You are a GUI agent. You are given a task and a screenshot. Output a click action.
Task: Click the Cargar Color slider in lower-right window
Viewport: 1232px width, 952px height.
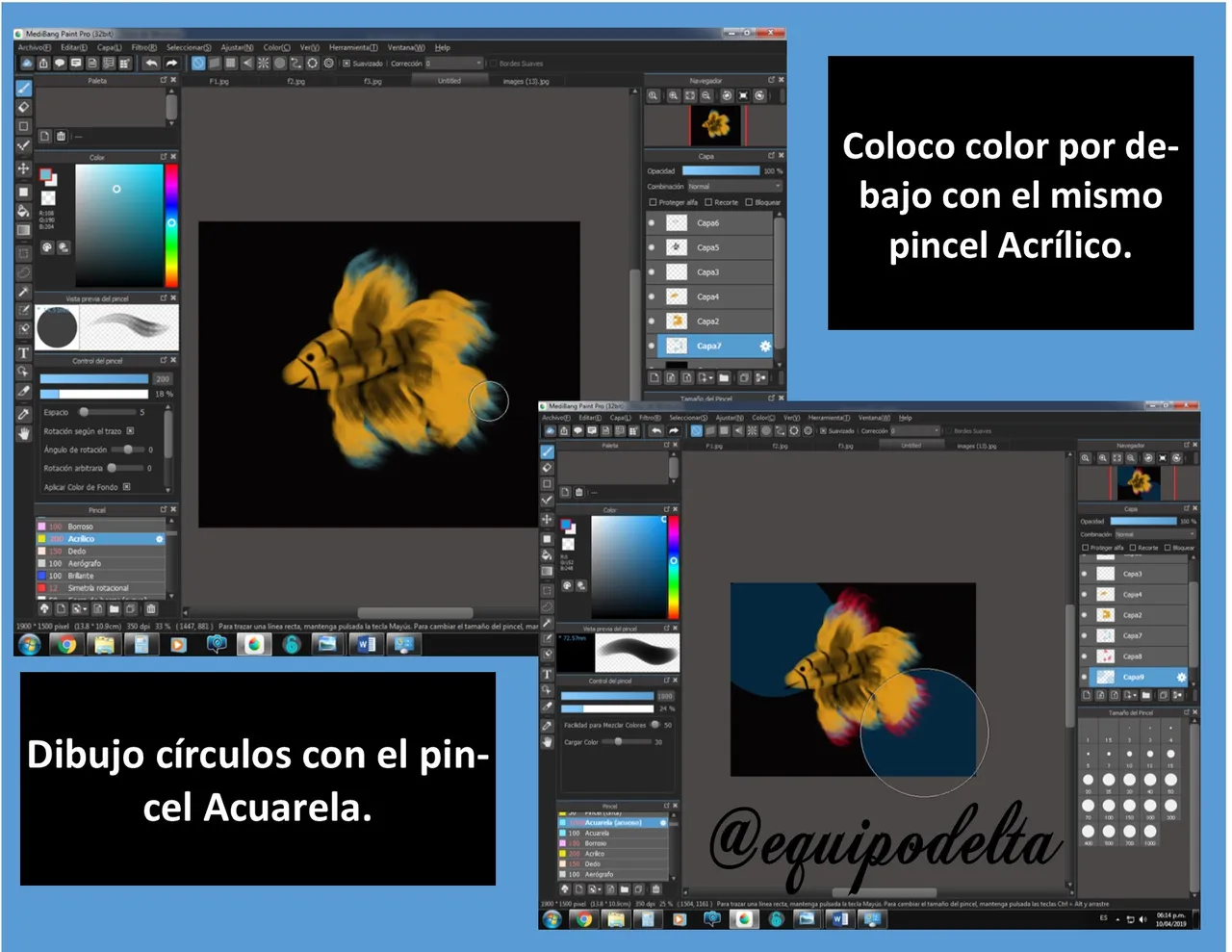626,742
